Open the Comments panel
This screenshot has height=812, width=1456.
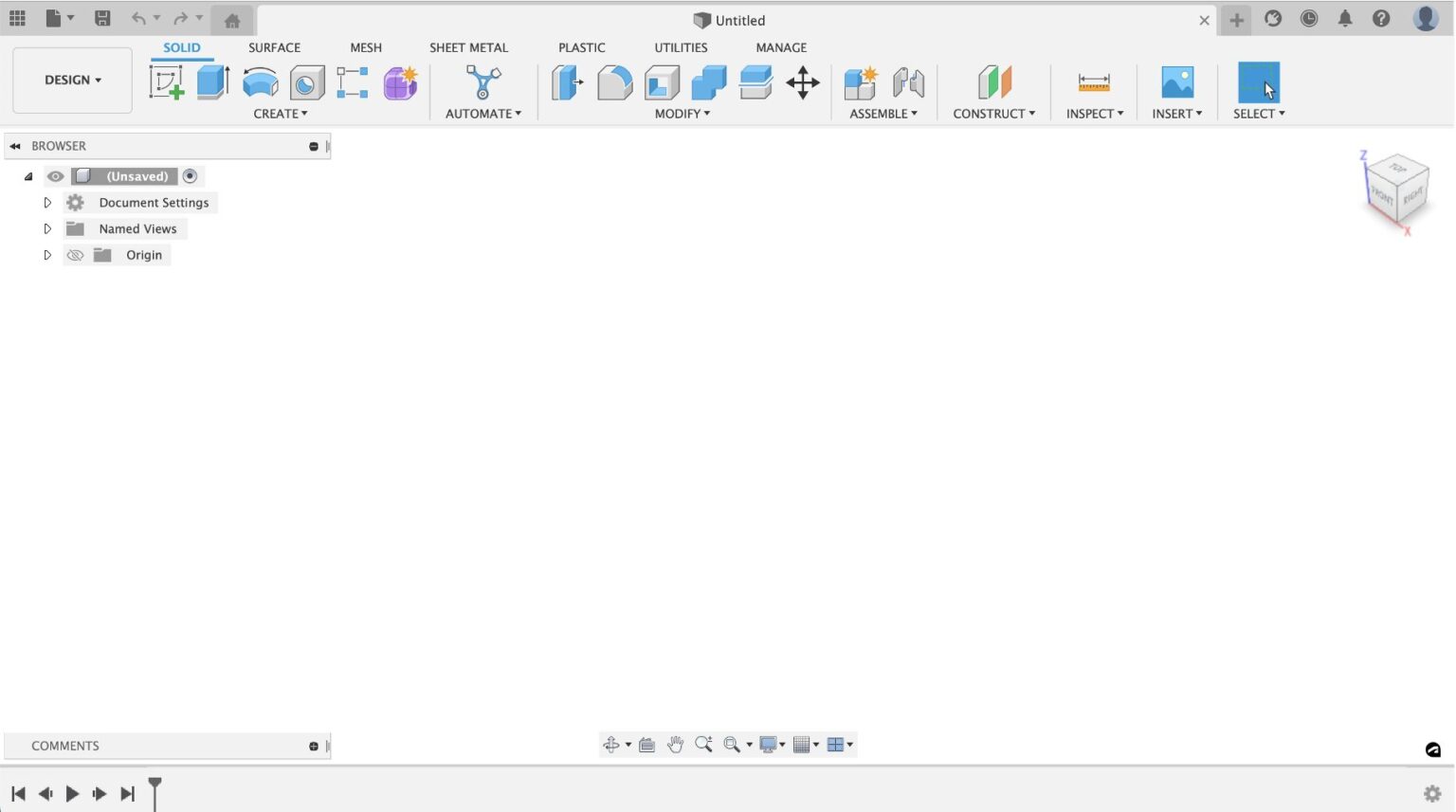click(66, 746)
